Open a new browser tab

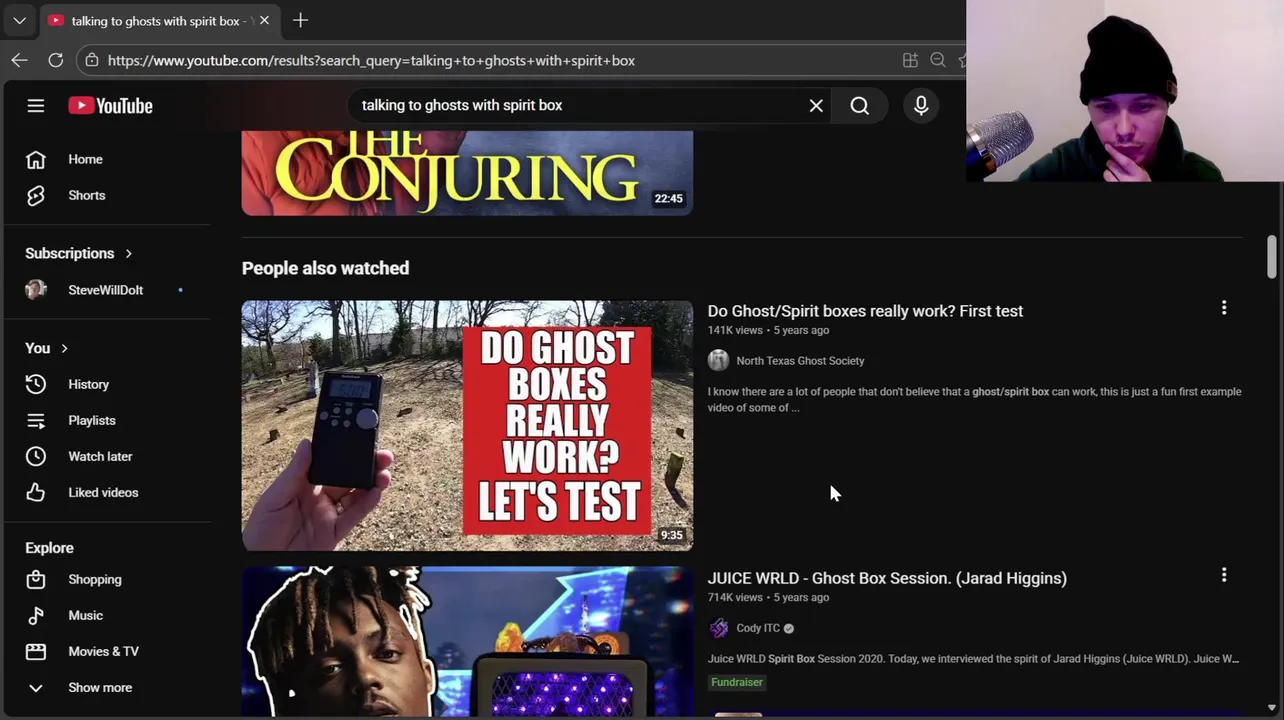click(x=300, y=20)
